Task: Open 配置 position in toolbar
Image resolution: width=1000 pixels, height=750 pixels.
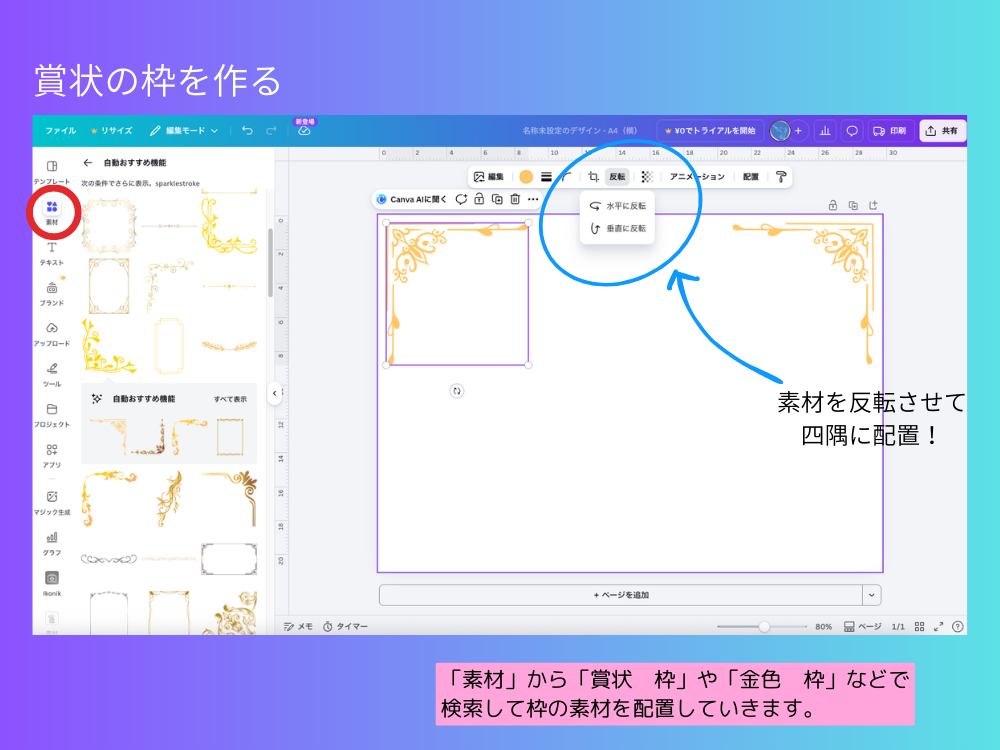Action: click(751, 177)
